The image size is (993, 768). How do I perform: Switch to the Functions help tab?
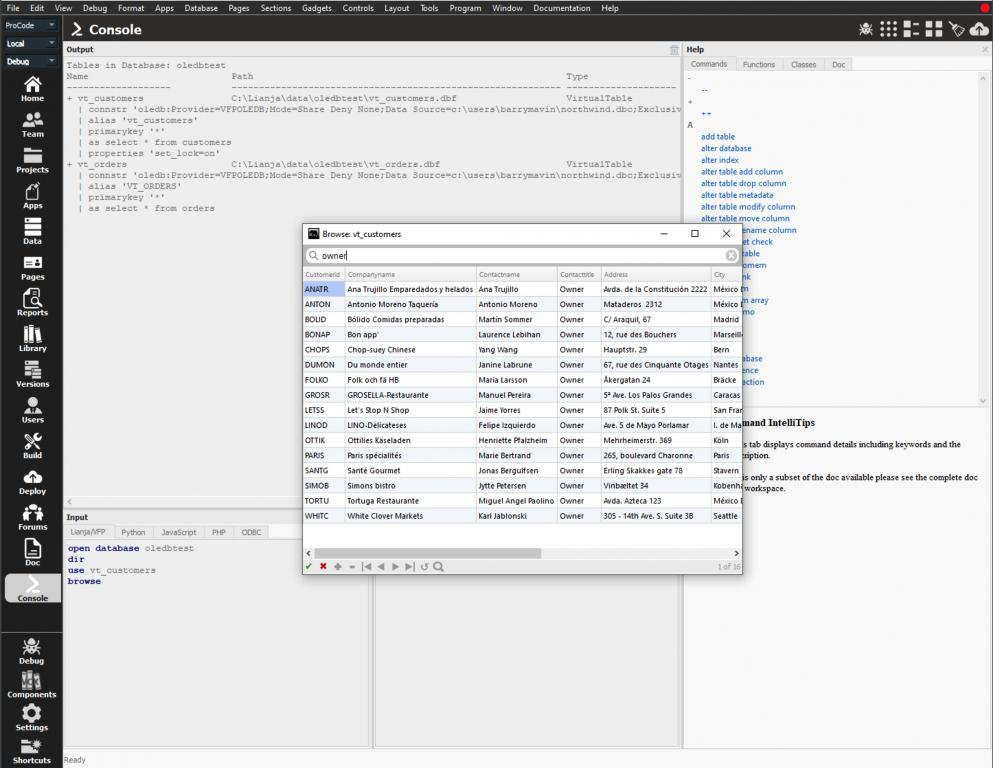coord(758,65)
